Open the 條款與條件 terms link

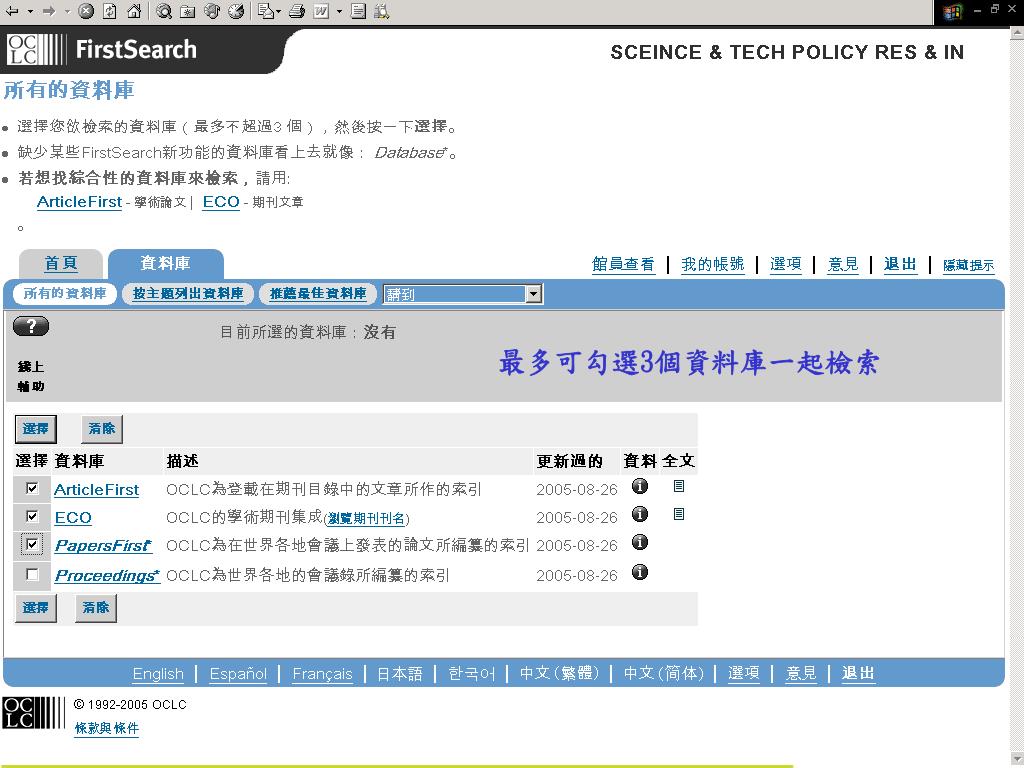click(x=107, y=729)
